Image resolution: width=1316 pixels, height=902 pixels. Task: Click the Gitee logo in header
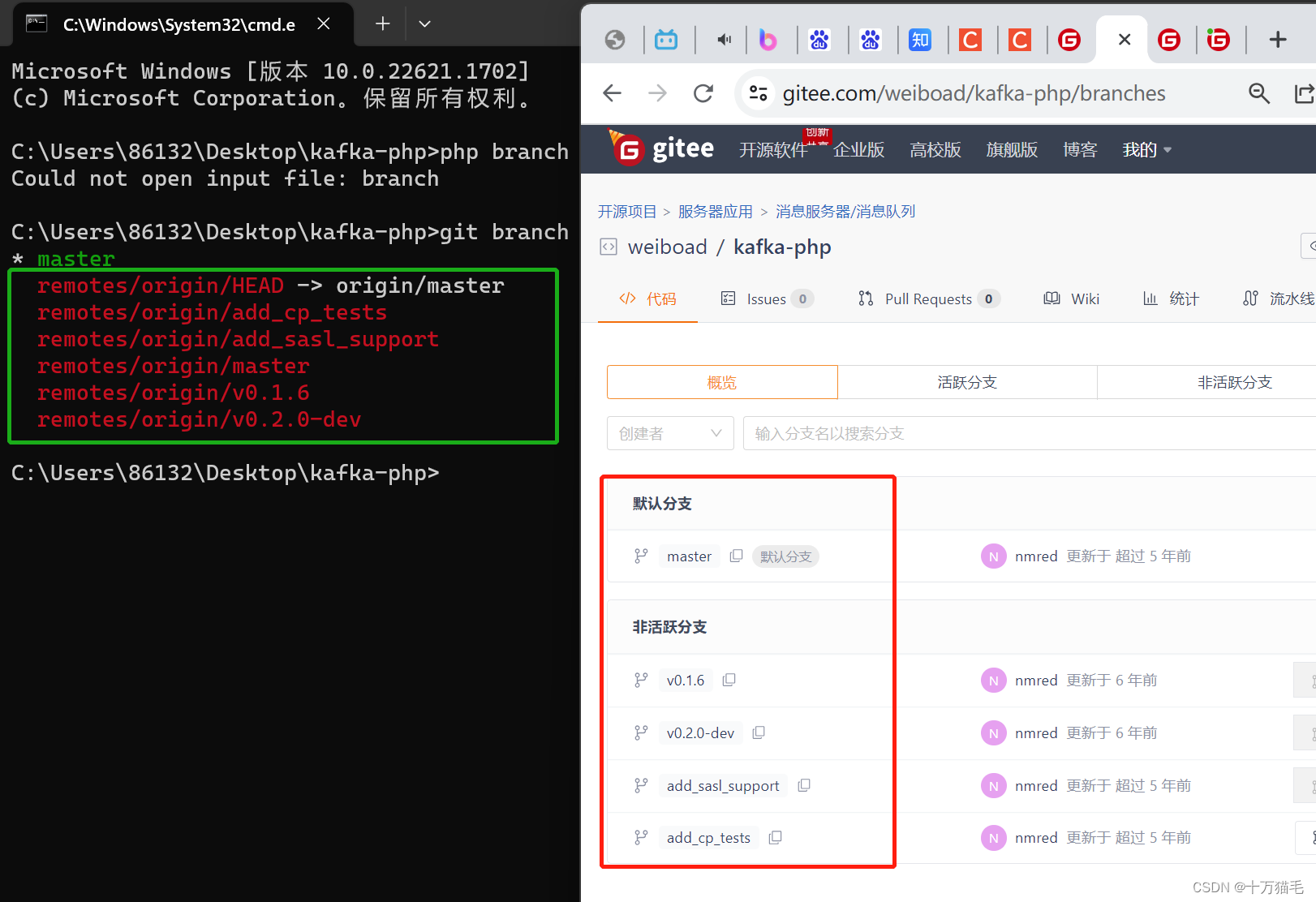[662, 148]
